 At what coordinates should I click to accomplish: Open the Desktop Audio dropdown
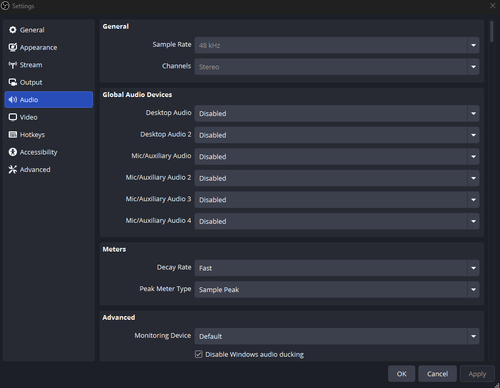pos(337,113)
